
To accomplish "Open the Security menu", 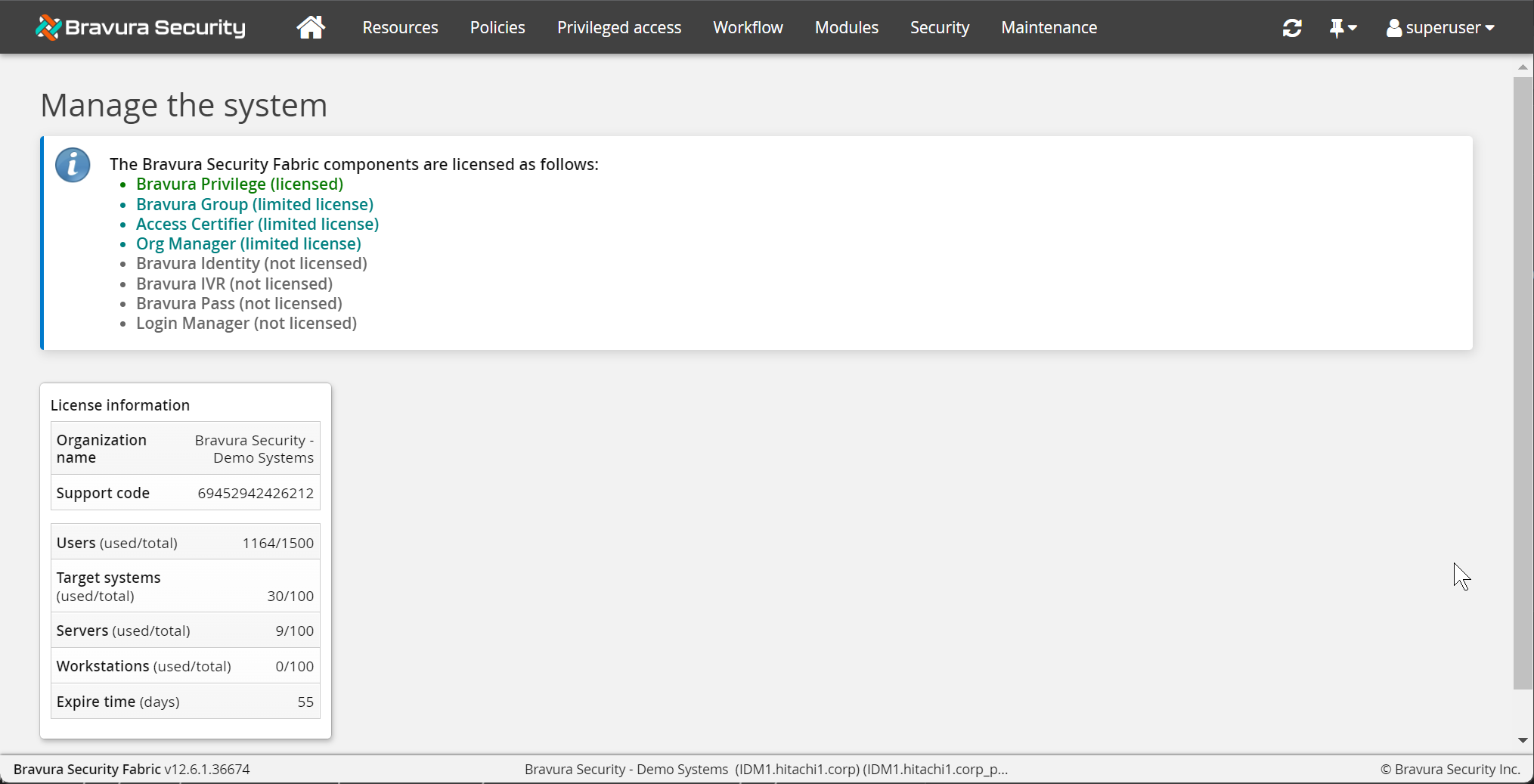I will click(939, 28).
